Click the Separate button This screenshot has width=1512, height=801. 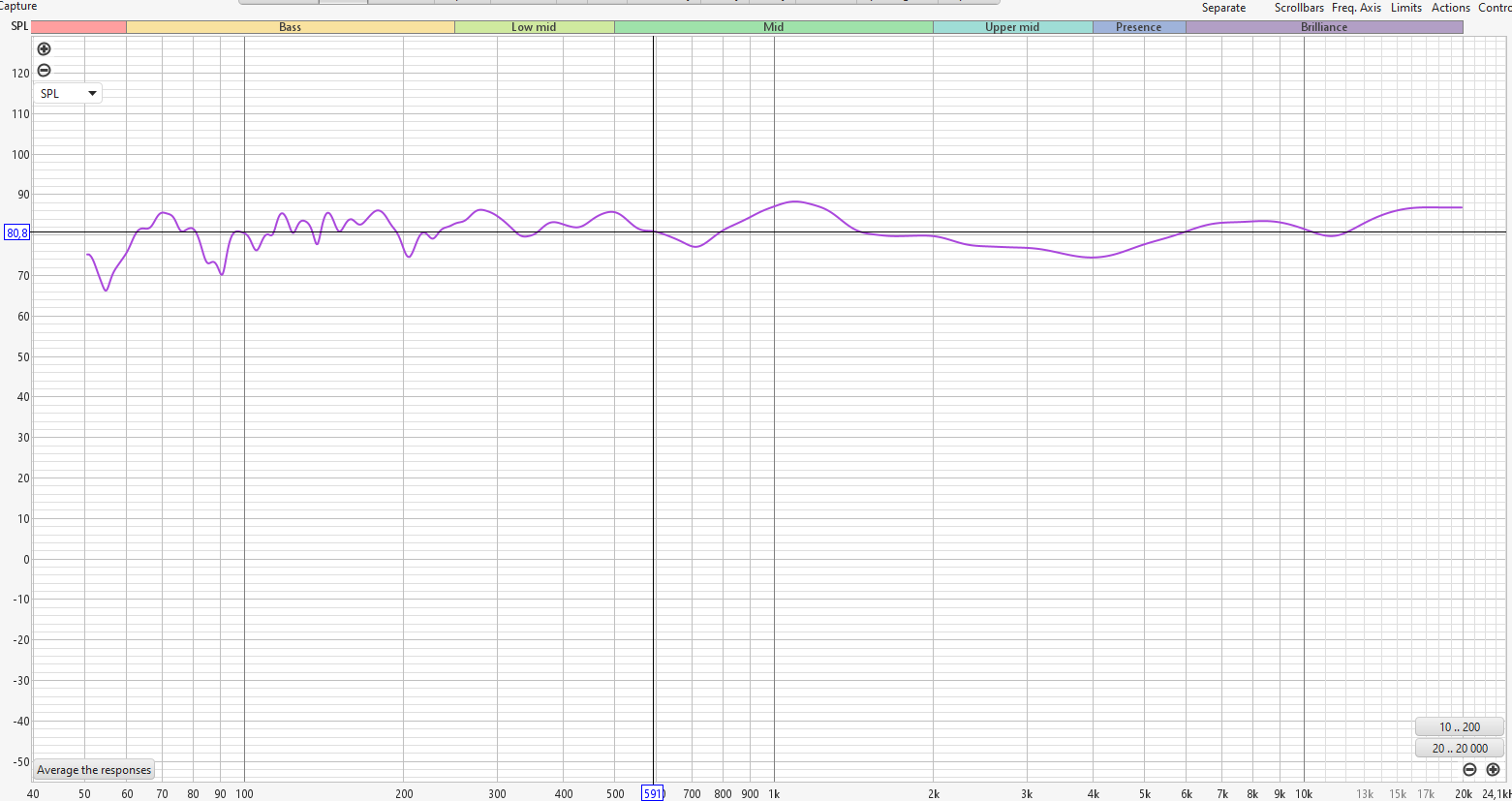click(x=1223, y=8)
